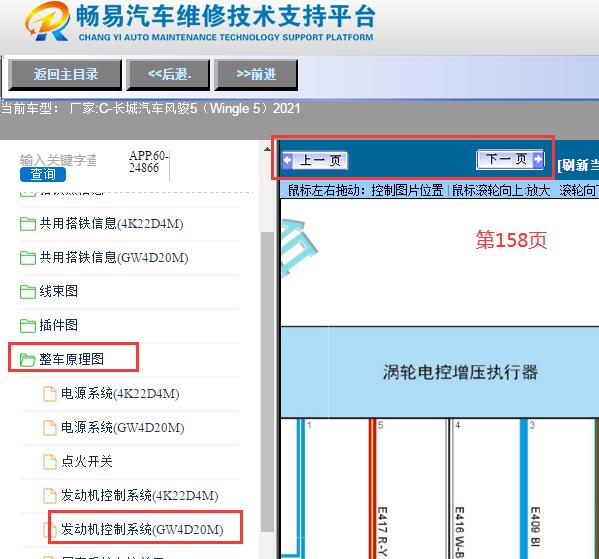Screen dimensions: 599x559
Task: Click the tree panel scrollbar thumb
Action: coord(268,381)
